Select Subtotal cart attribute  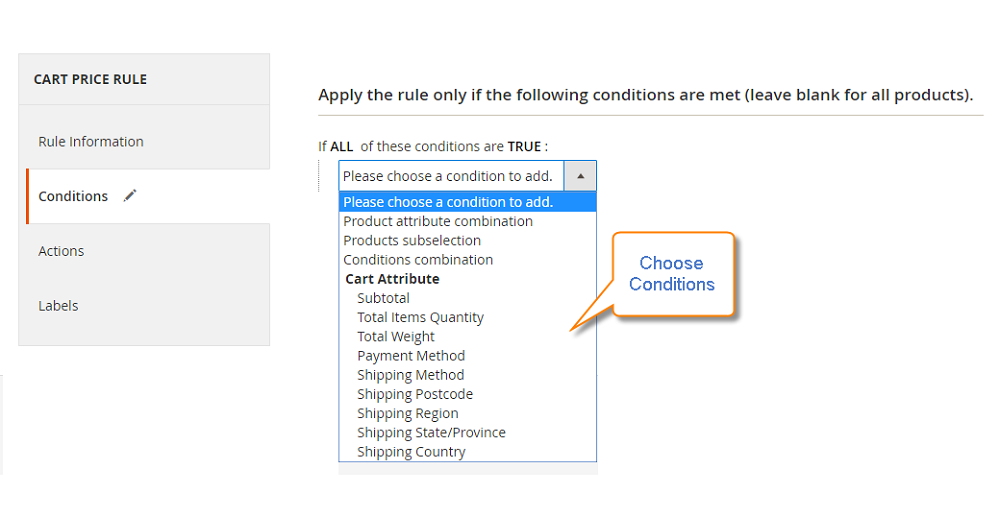pos(383,298)
